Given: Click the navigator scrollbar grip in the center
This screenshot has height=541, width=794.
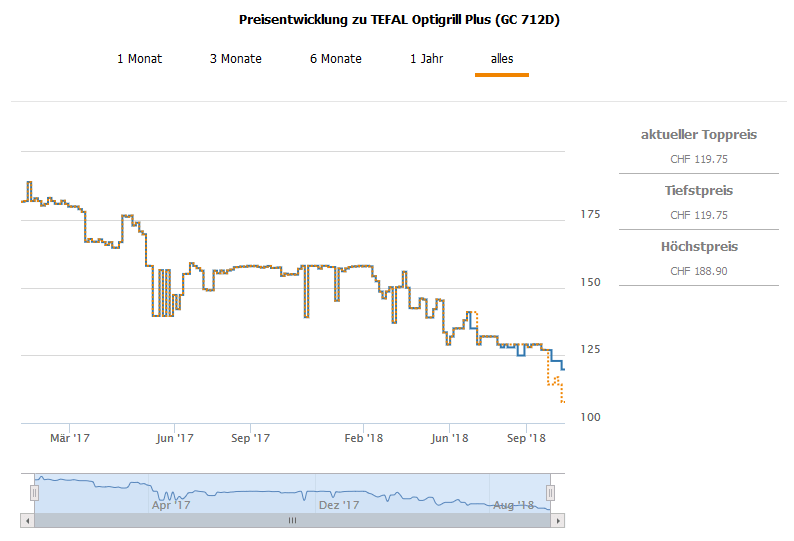Looking at the screenshot, I should 293,520.
